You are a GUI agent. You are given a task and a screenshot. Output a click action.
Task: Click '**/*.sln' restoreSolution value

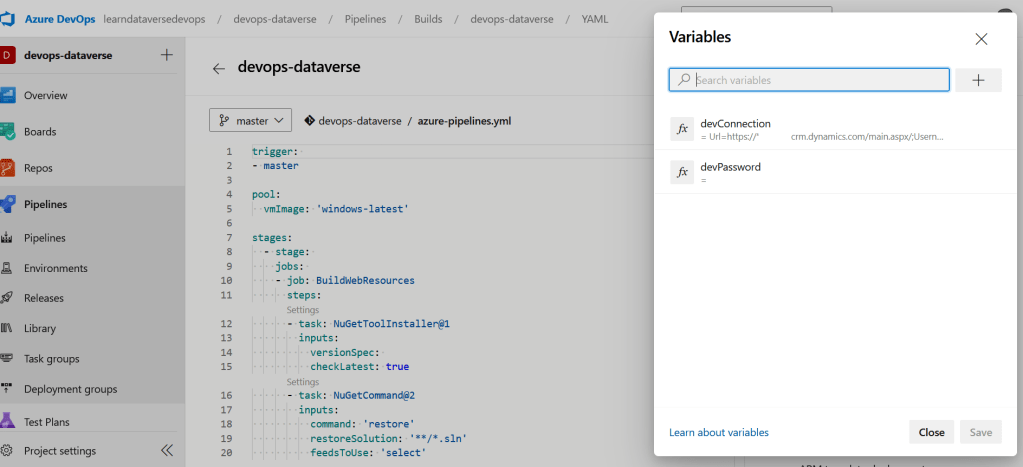[438, 438]
